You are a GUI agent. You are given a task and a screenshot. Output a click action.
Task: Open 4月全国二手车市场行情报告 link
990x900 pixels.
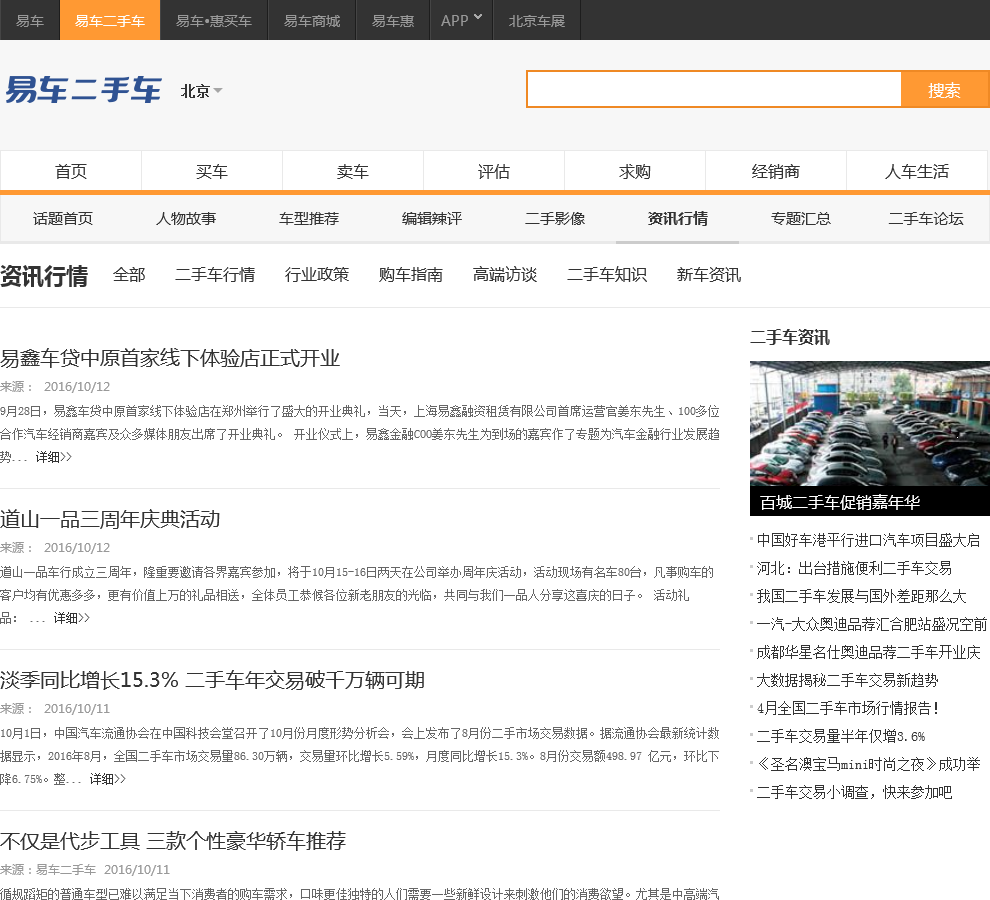pyautogui.click(x=847, y=708)
